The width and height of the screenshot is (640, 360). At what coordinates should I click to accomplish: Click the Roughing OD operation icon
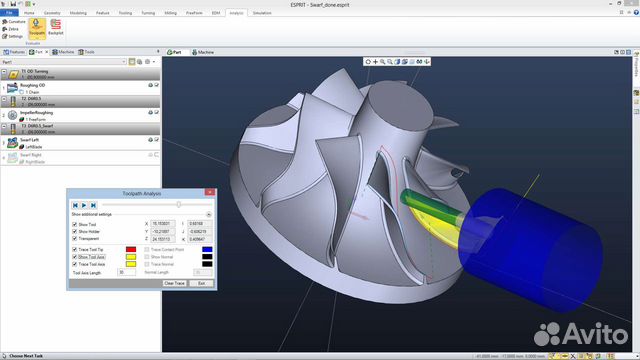click(13, 88)
